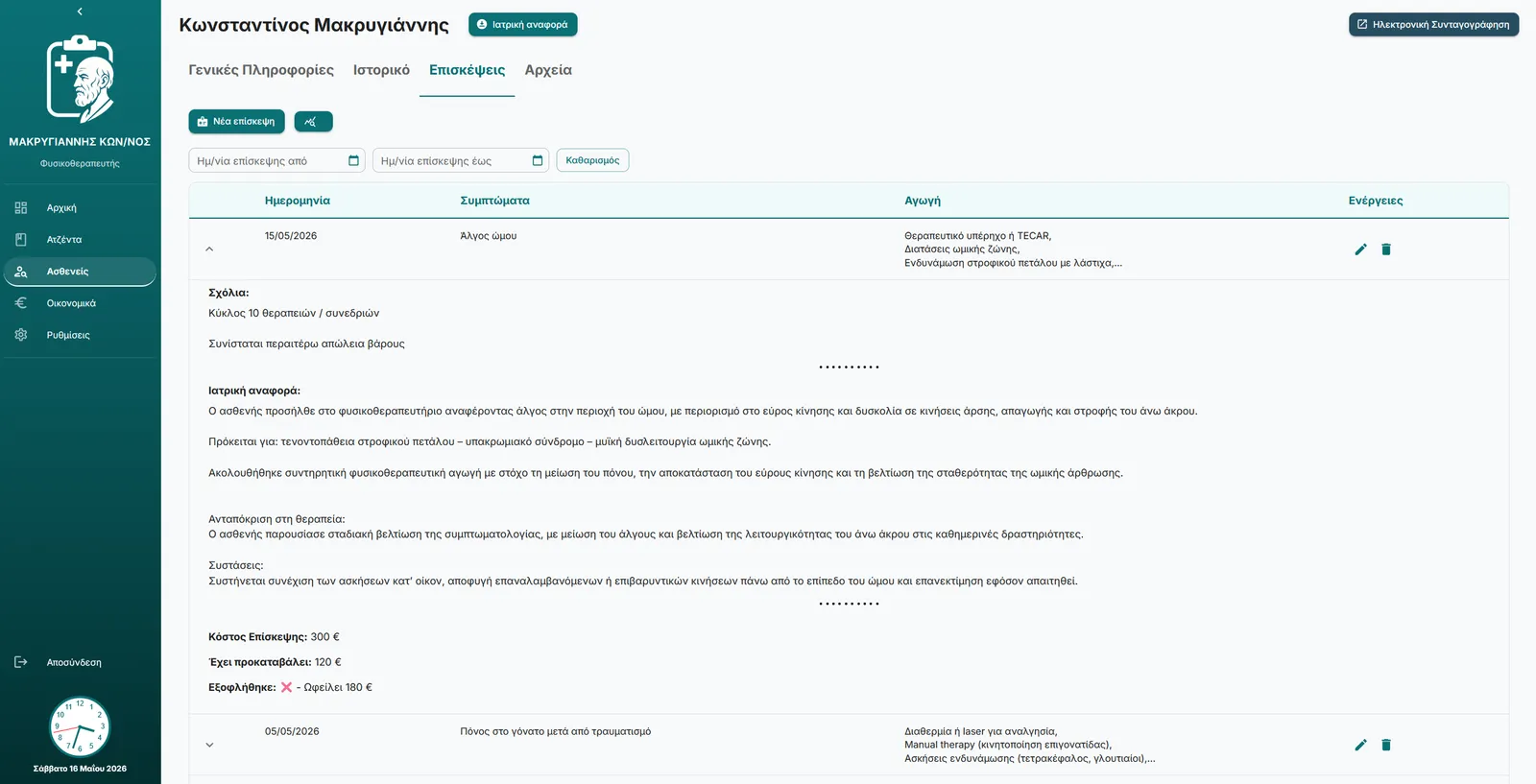This screenshot has width=1536, height=784.
Task: Switch to the Ιστορικό tab
Action: tap(381, 70)
